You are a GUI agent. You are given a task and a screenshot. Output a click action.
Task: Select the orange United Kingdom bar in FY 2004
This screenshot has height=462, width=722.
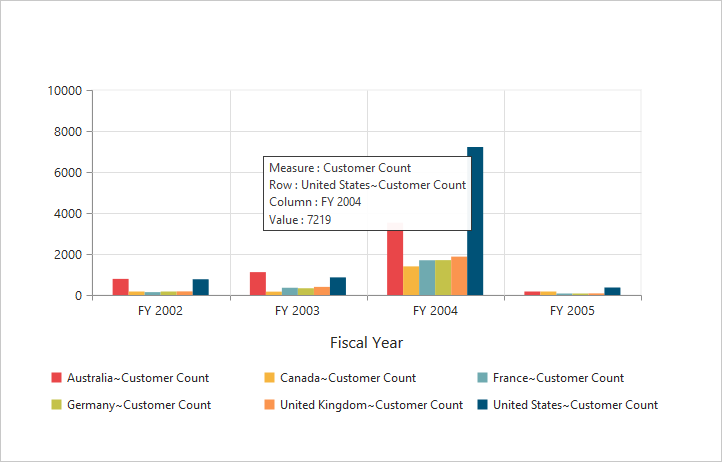(x=459, y=276)
